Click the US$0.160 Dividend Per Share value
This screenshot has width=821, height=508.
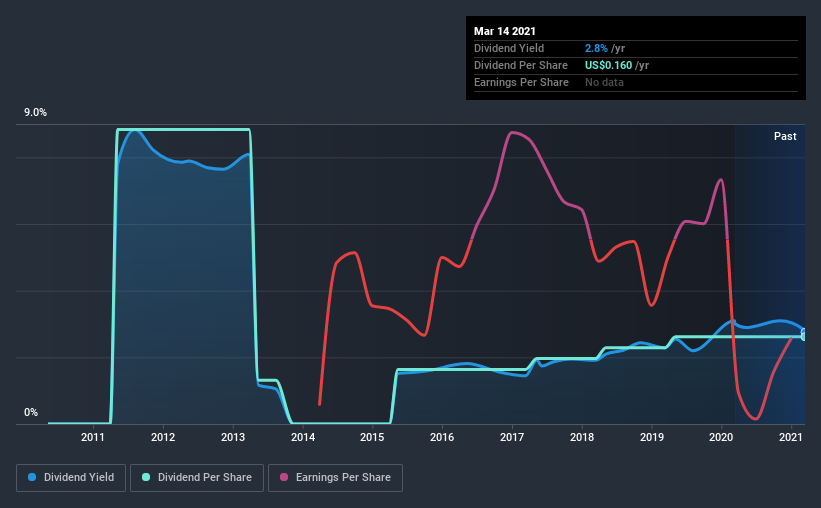click(608, 65)
